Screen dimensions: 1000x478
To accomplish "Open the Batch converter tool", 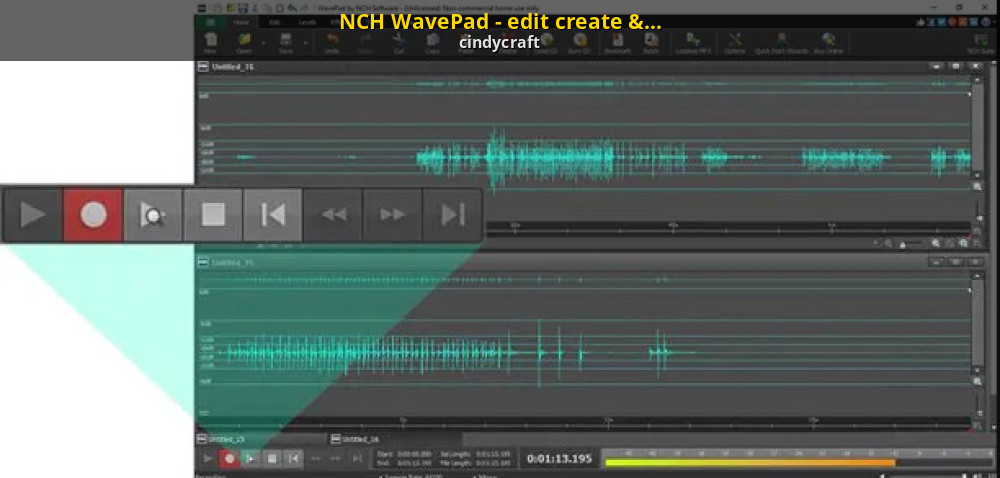I will (x=651, y=42).
